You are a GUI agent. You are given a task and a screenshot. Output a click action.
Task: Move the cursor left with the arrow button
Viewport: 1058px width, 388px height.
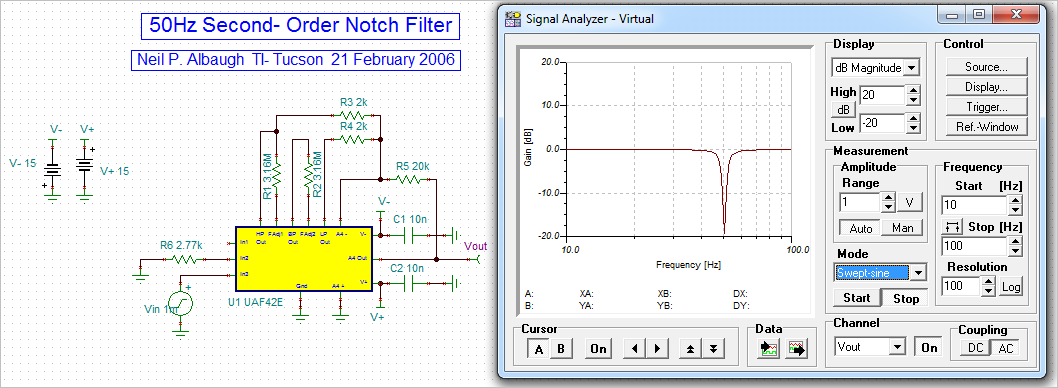[634, 349]
